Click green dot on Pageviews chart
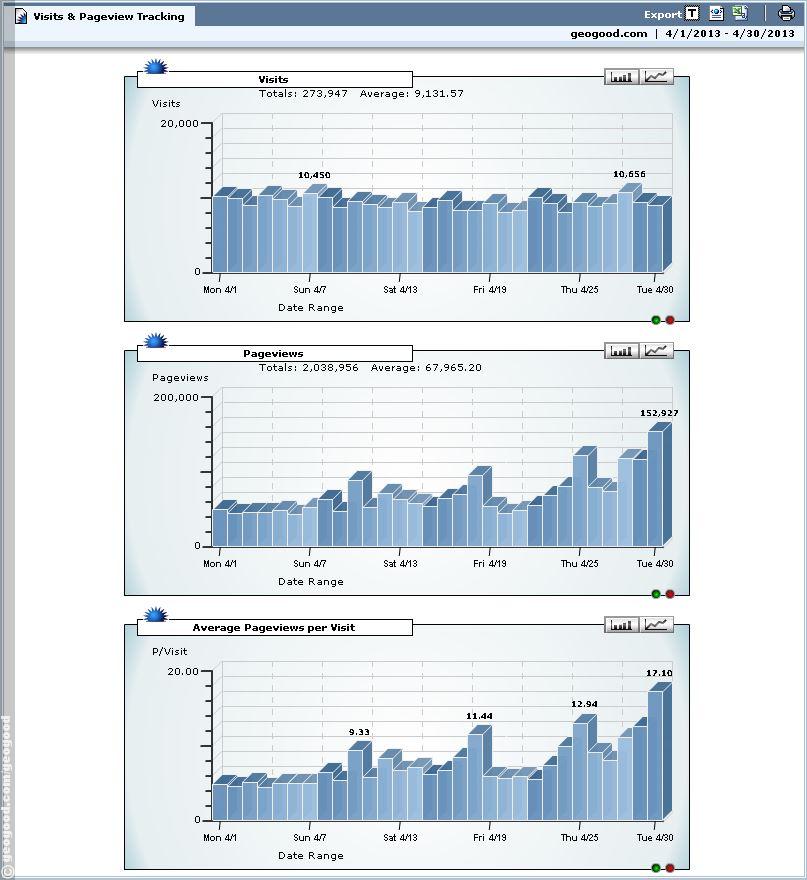The width and height of the screenshot is (807, 880). pos(656,594)
